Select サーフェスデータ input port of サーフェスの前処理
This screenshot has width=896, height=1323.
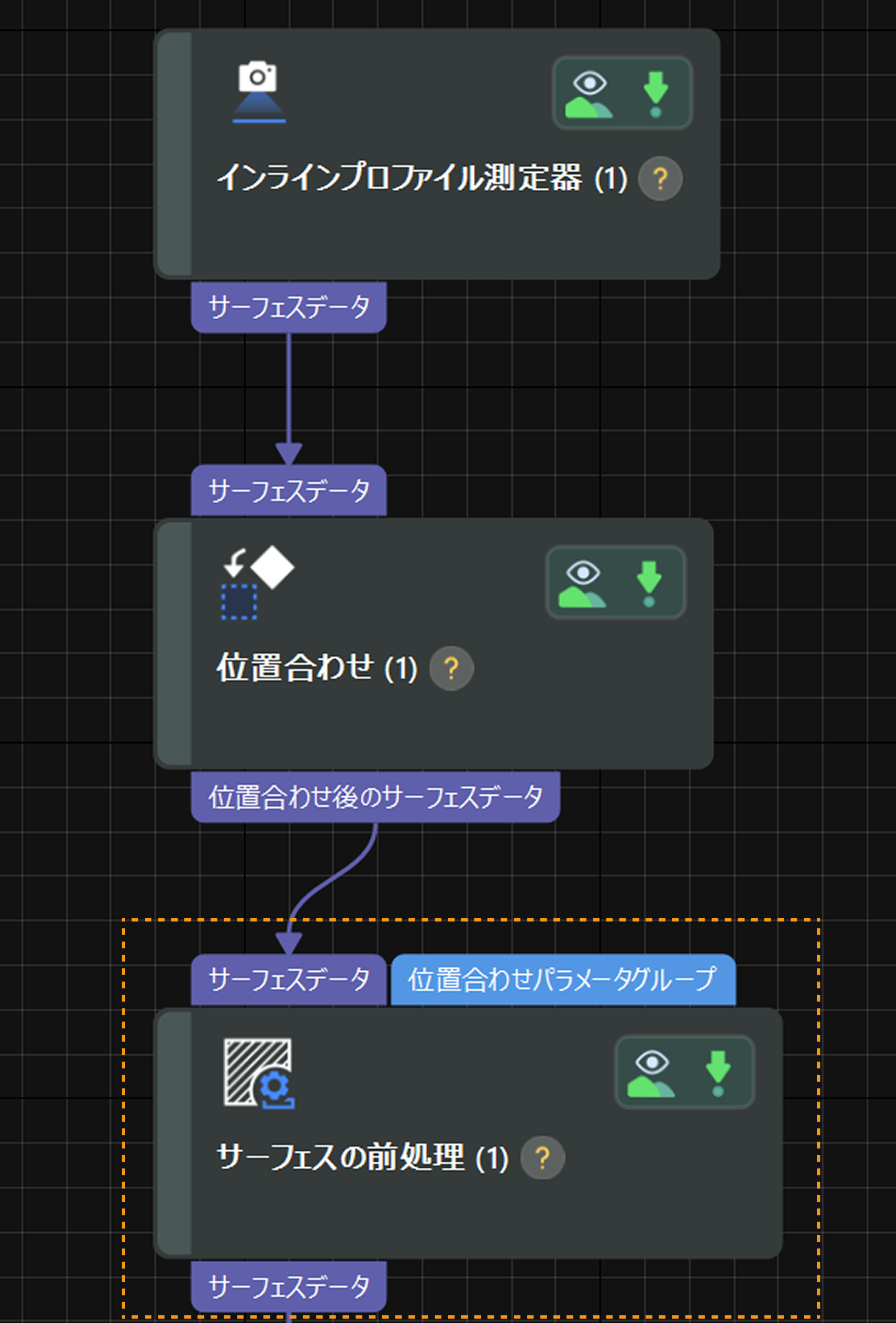(288, 980)
